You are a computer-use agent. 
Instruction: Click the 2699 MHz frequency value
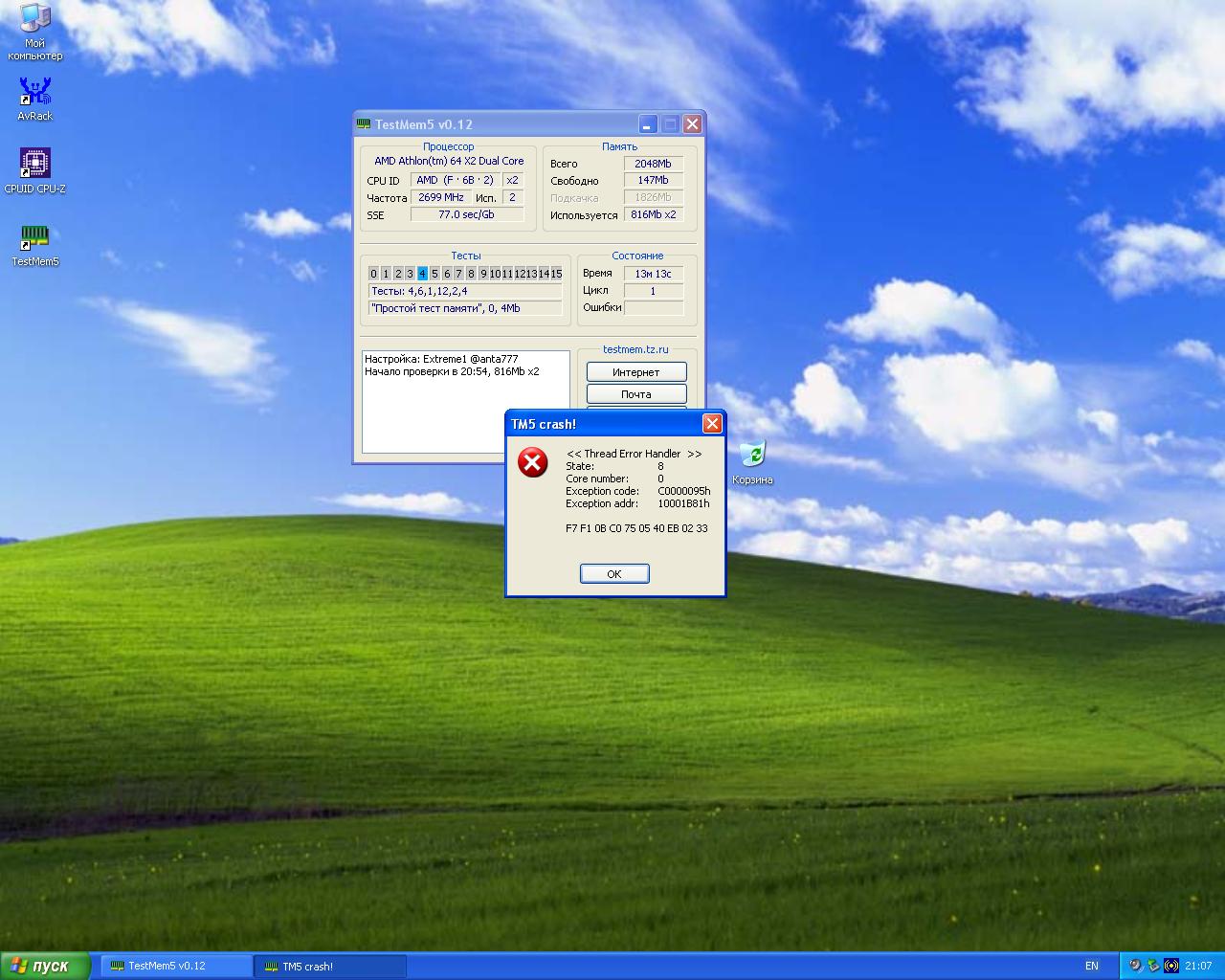441,197
